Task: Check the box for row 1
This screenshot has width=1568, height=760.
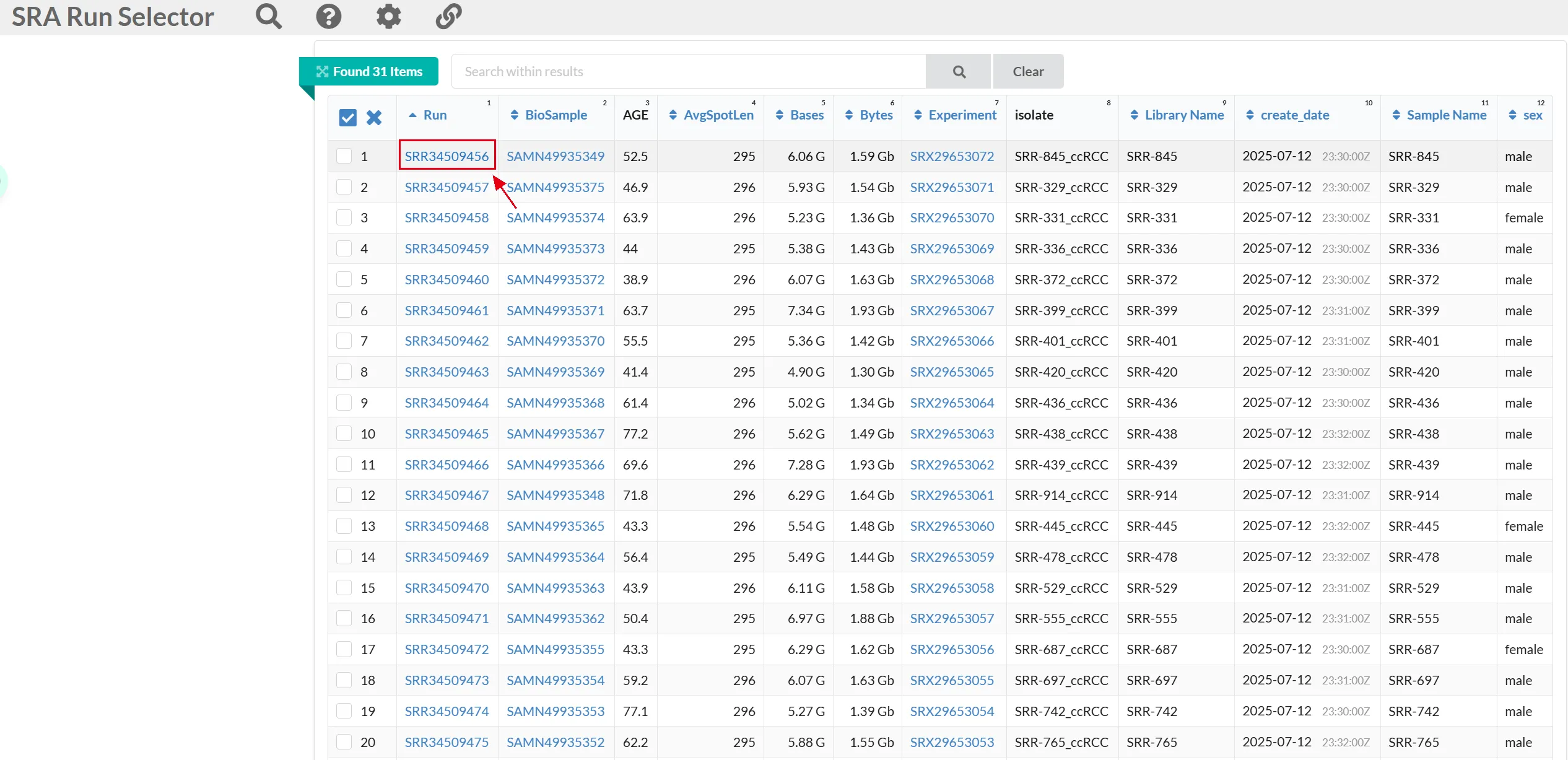Action: click(344, 155)
